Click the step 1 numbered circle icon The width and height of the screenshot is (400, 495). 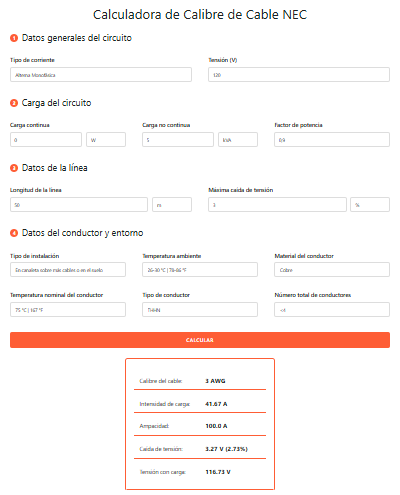click(x=14, y=38)
